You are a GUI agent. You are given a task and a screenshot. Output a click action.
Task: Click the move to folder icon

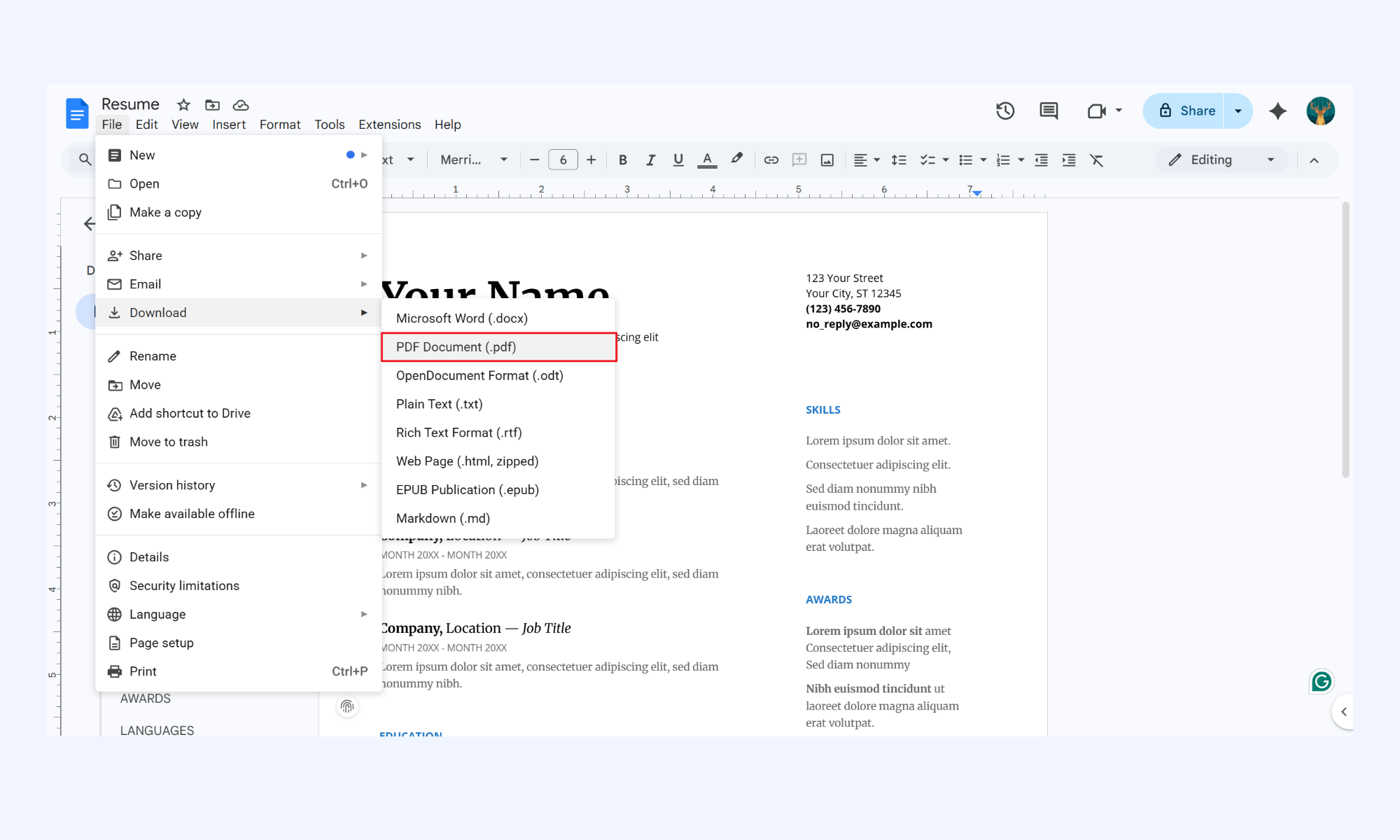pos(212,105)
